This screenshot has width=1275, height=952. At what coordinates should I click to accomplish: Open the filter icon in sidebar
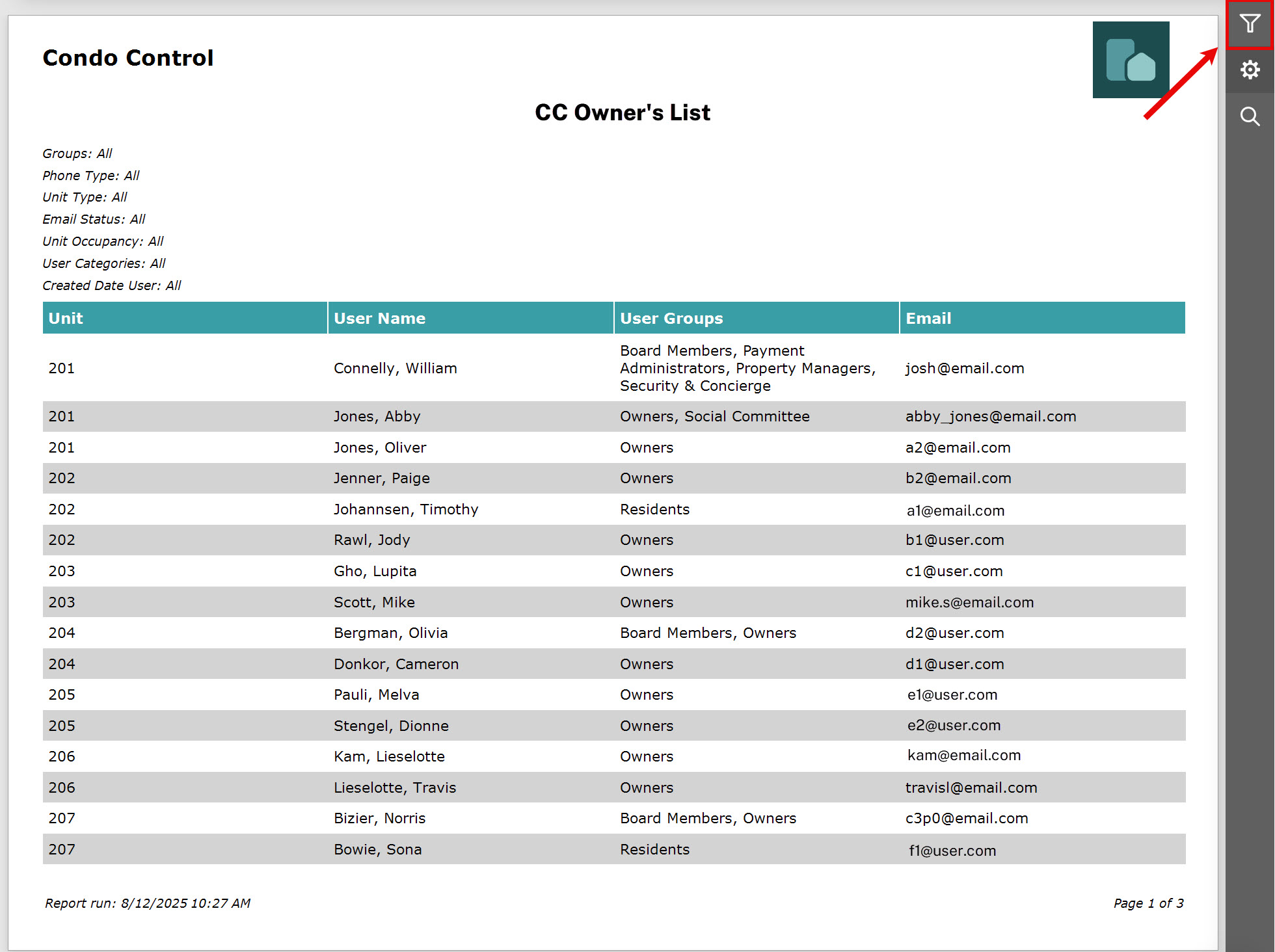pyautogui.click(x=1250, y=24)
